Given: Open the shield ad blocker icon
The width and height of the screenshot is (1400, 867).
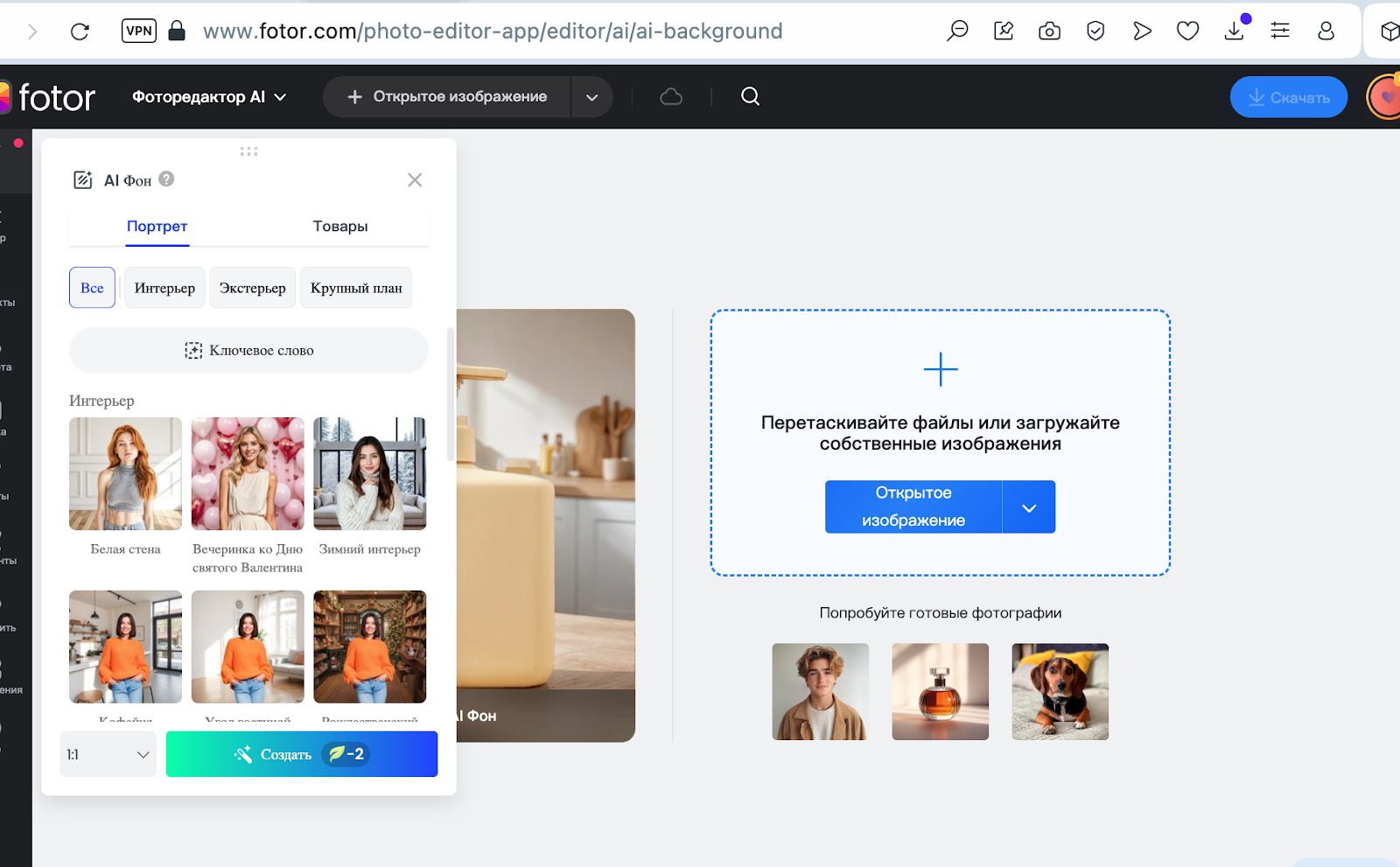Looking at the screenshot, I should pyautogui.click(x=1095, y=31).
